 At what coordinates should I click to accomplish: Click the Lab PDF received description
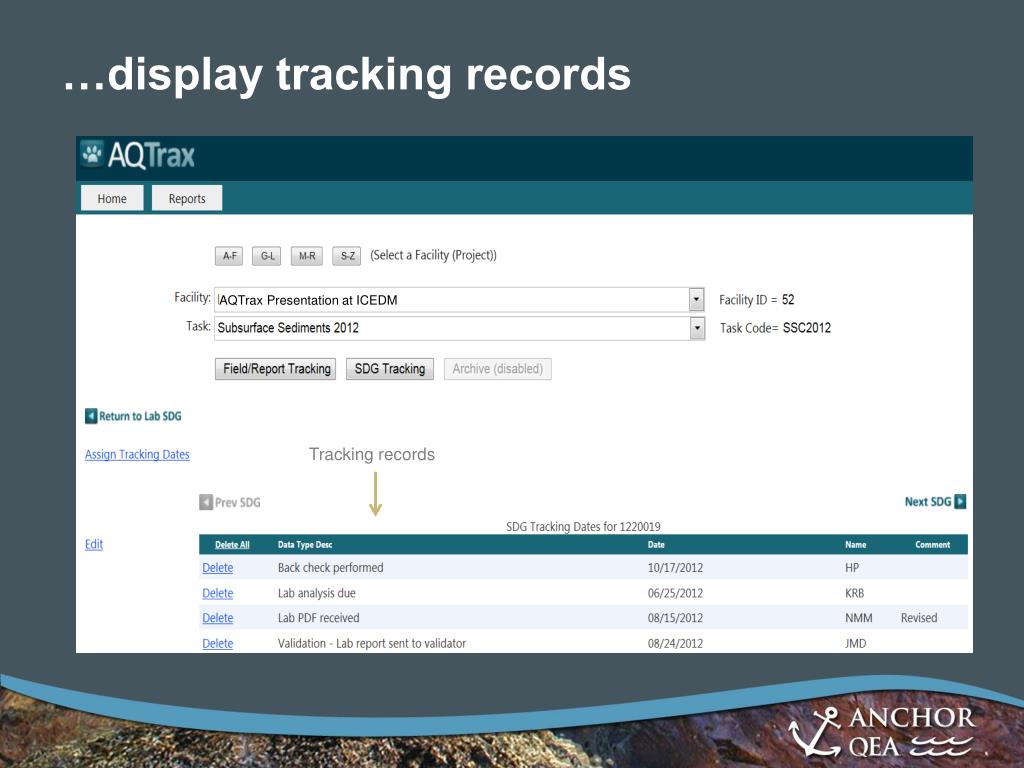[x=319, y=618]
